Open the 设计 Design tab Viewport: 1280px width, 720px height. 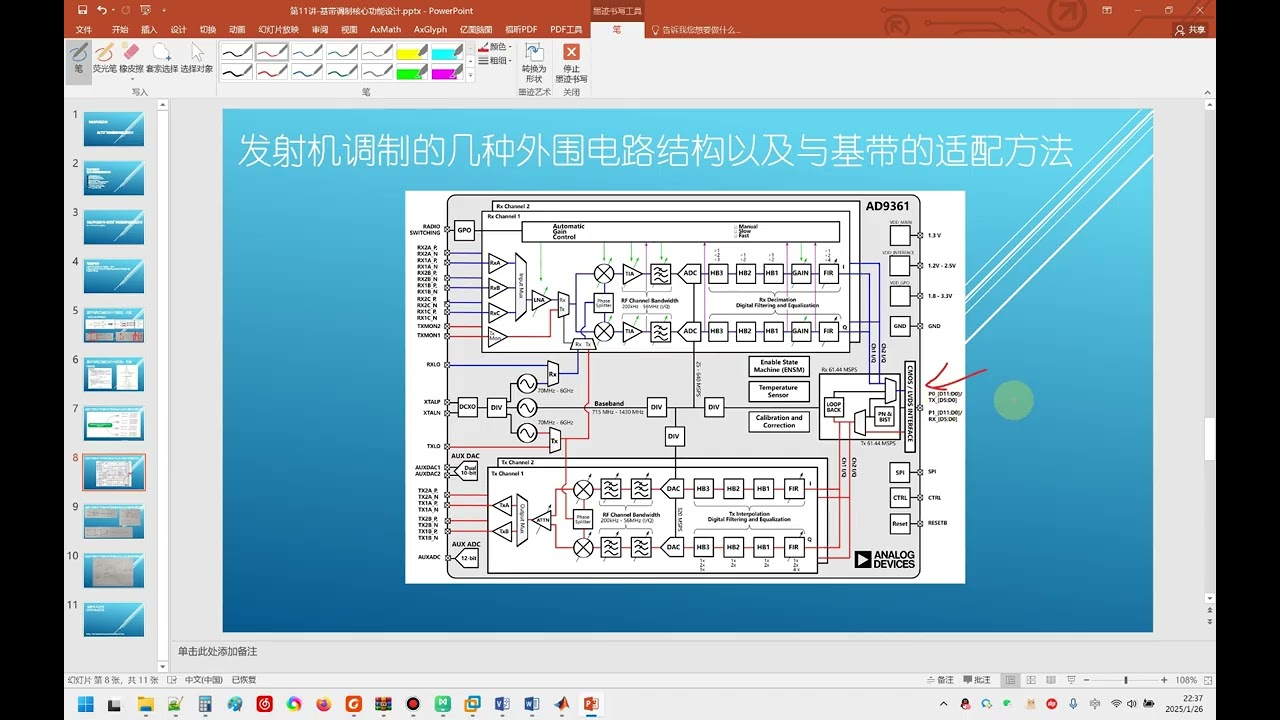point(178,30)
